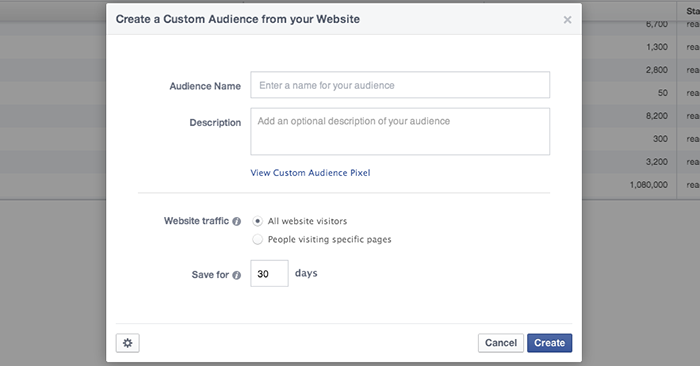
Task: Click the 8,200 value in background table
Action: pos(657,116)
